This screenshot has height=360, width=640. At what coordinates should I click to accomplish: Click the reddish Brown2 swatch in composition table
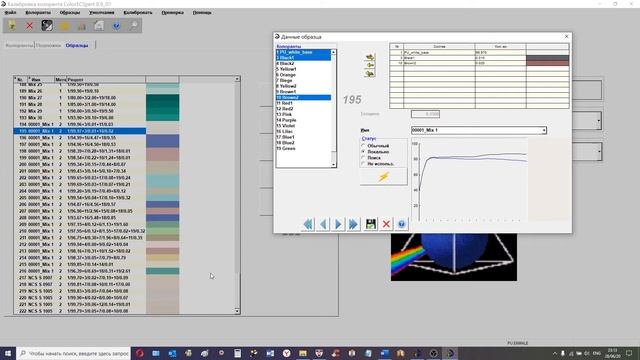click(547, 63)
